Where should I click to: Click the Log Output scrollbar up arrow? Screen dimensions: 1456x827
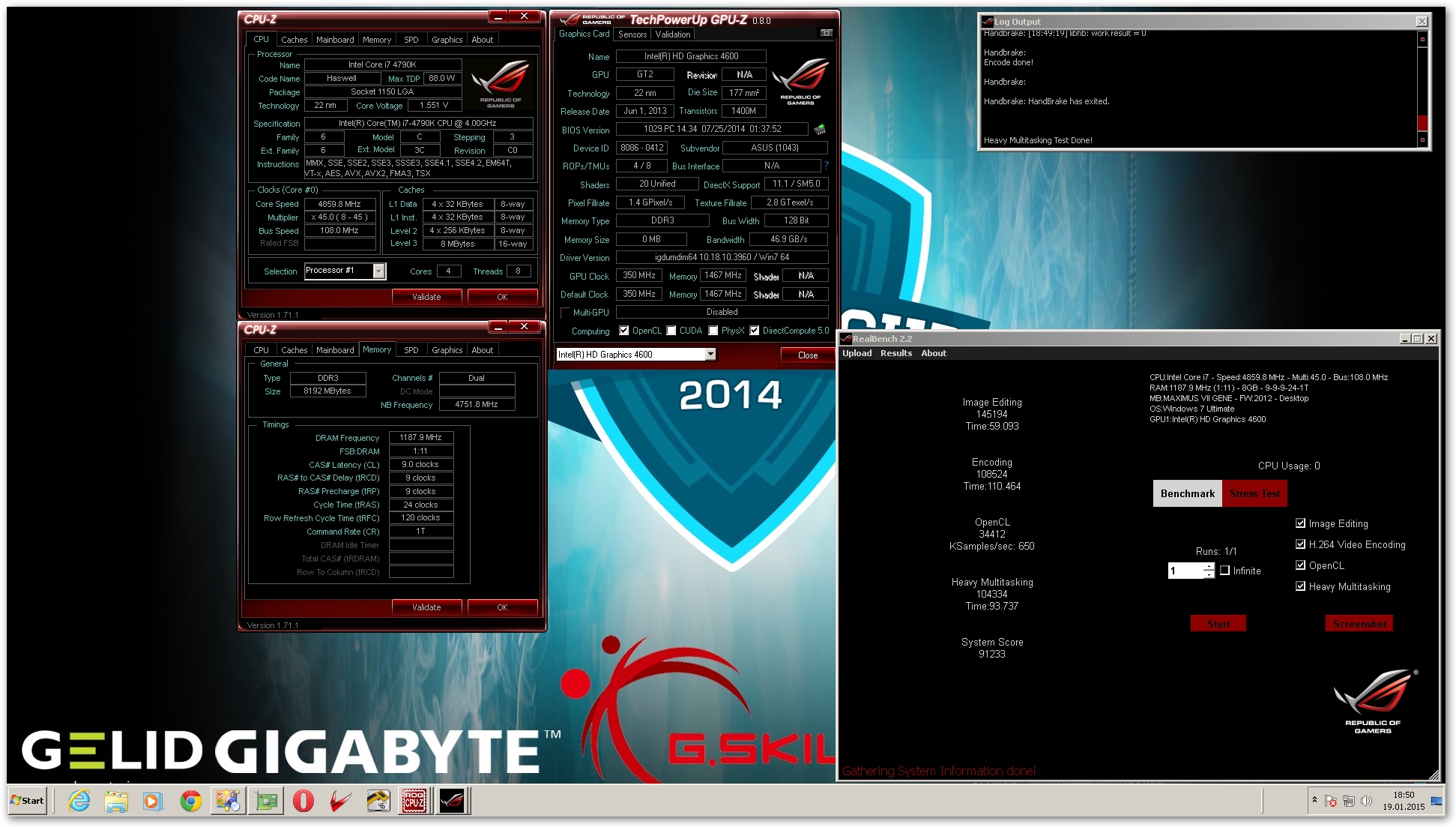coord(1422,39)
